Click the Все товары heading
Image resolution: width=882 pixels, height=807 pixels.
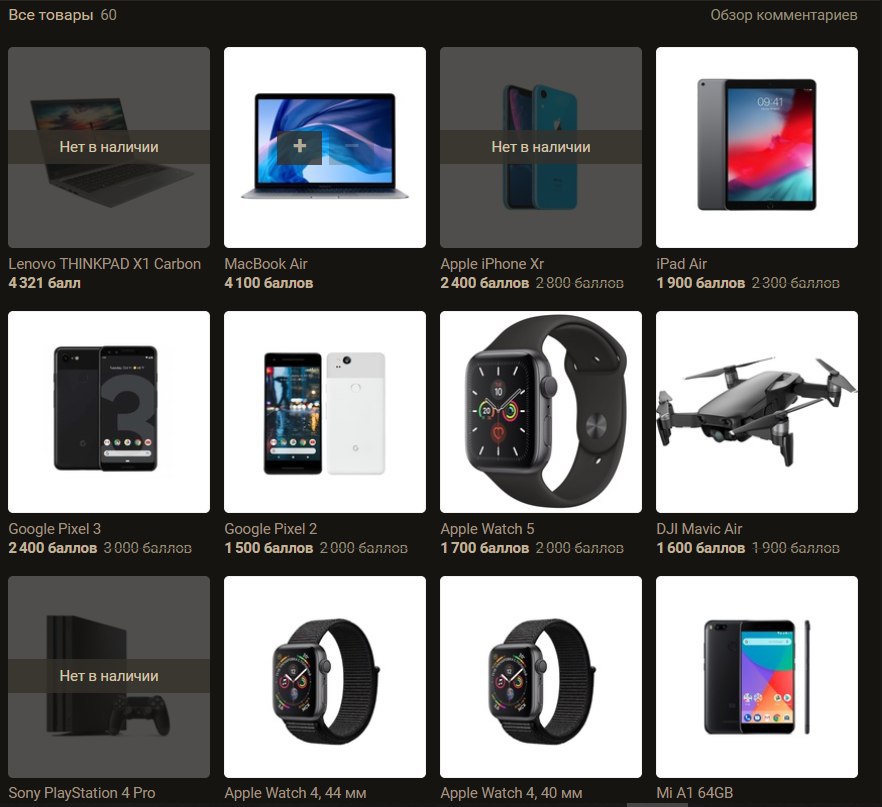[x=51, y=15]
